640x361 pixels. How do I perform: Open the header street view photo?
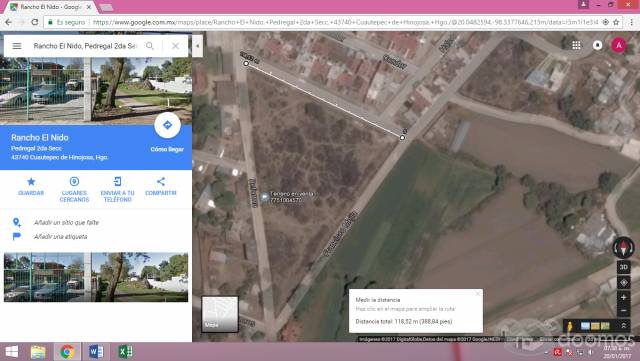96,91
